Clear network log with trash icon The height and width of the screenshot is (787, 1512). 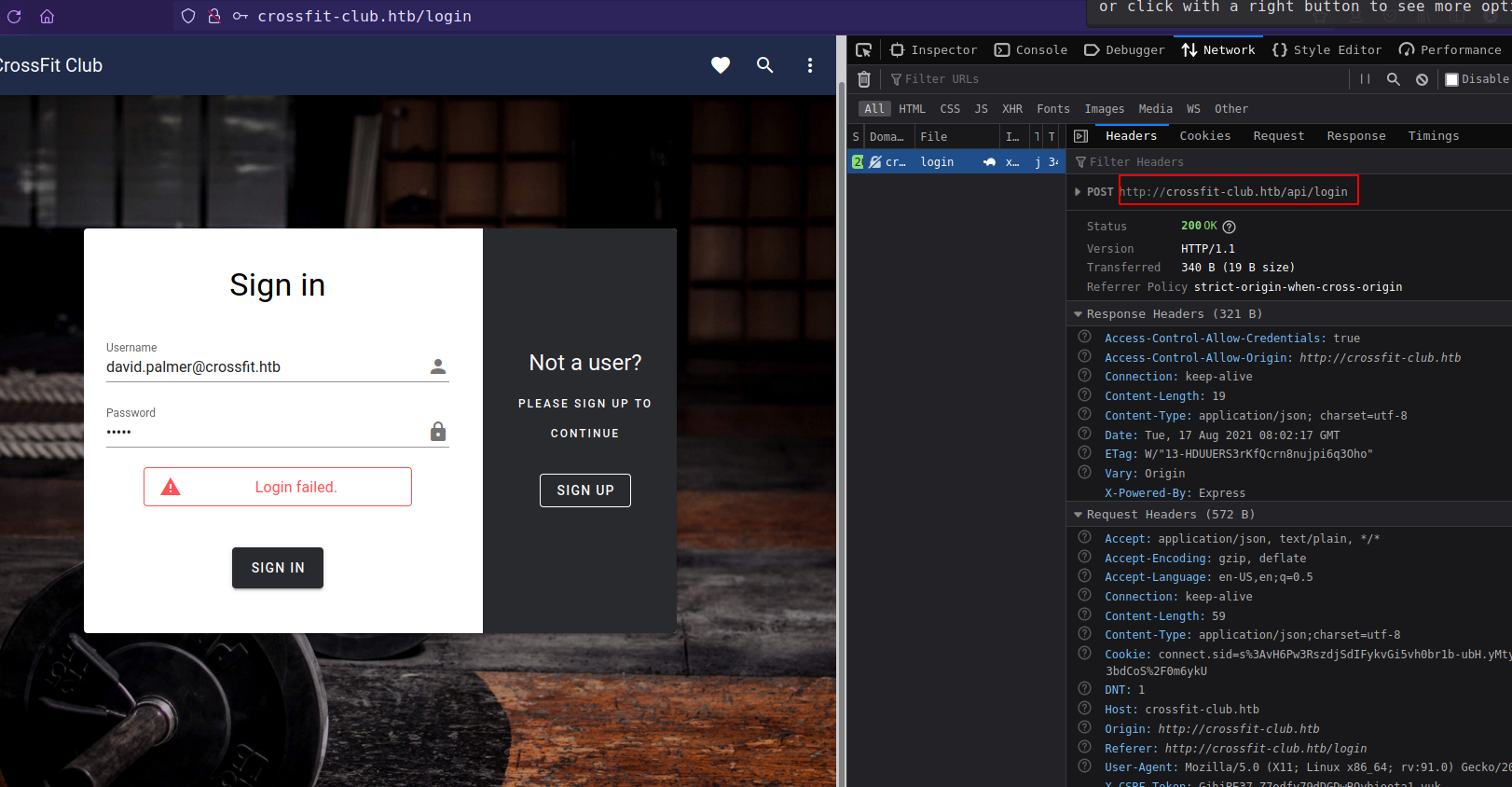[x=864, y=79]
